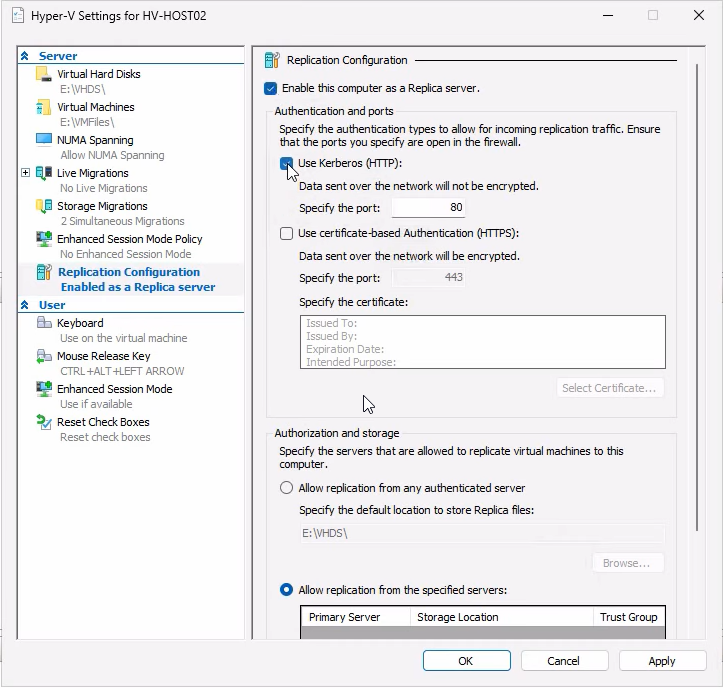Click the Browse button for Replica files
The image size is (723, 688).
[628, 563]
